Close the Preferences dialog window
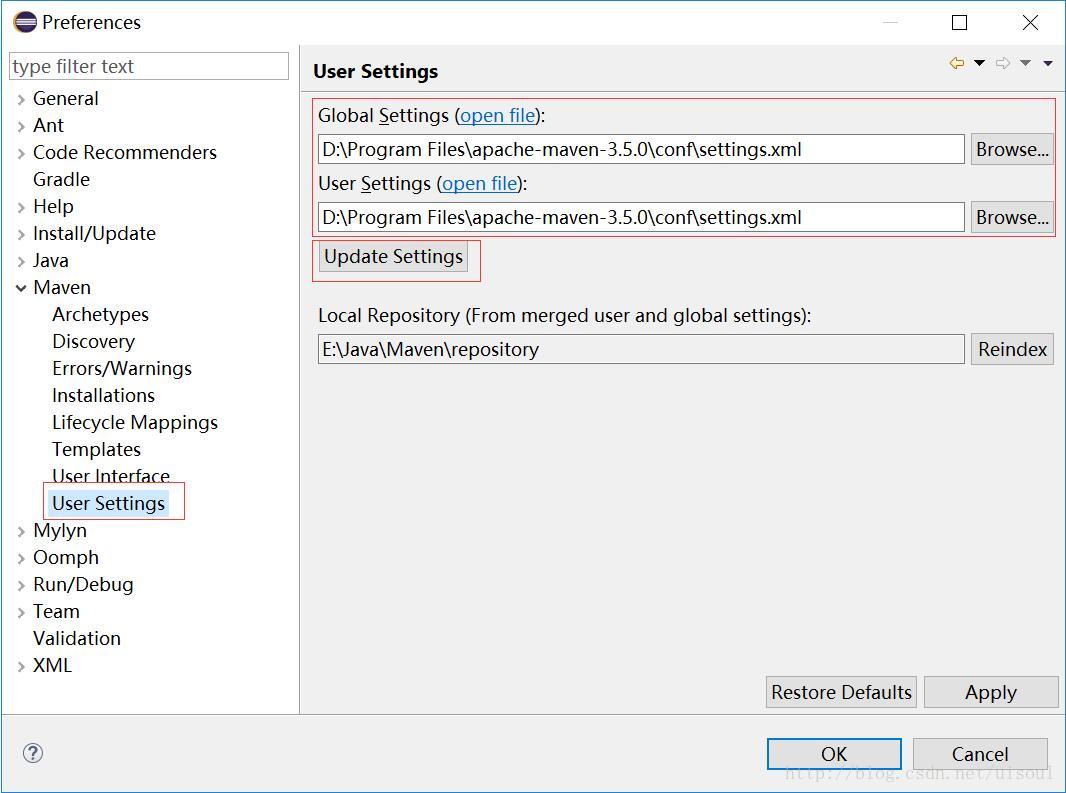Viewport: 1066px width, 793px height. [x=1030, y=22]
